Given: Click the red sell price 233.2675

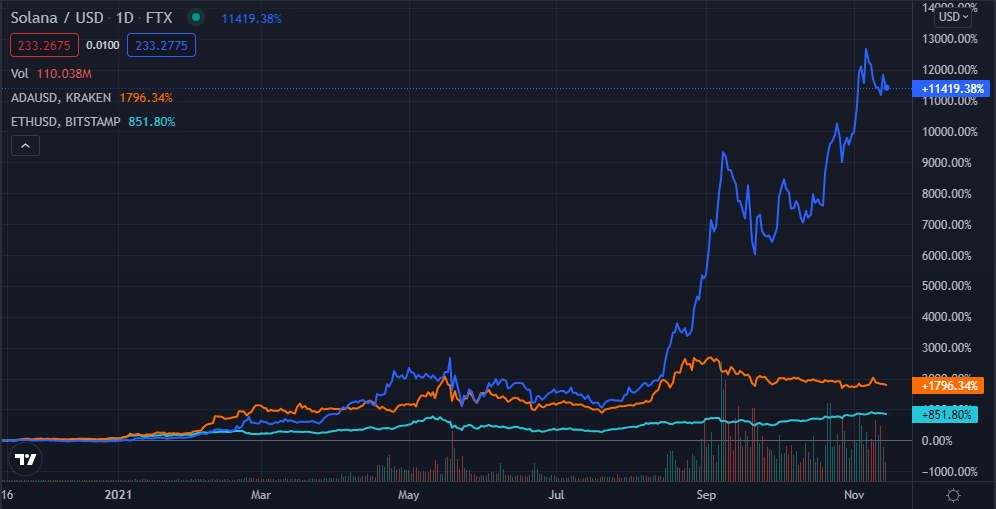Looking at the screenshot, I should click(x=44, y=46).
